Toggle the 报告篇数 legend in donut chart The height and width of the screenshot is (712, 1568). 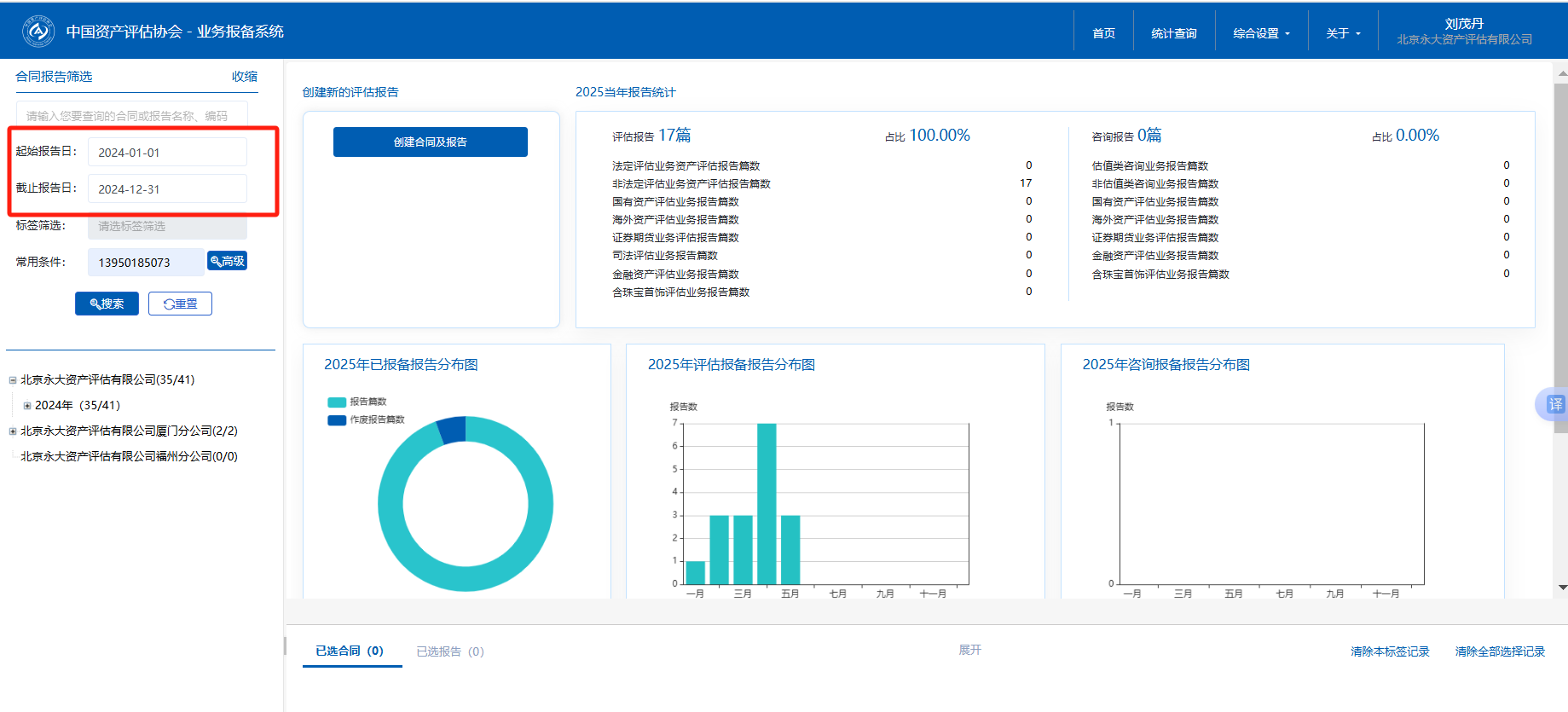(x=357, y=402)
